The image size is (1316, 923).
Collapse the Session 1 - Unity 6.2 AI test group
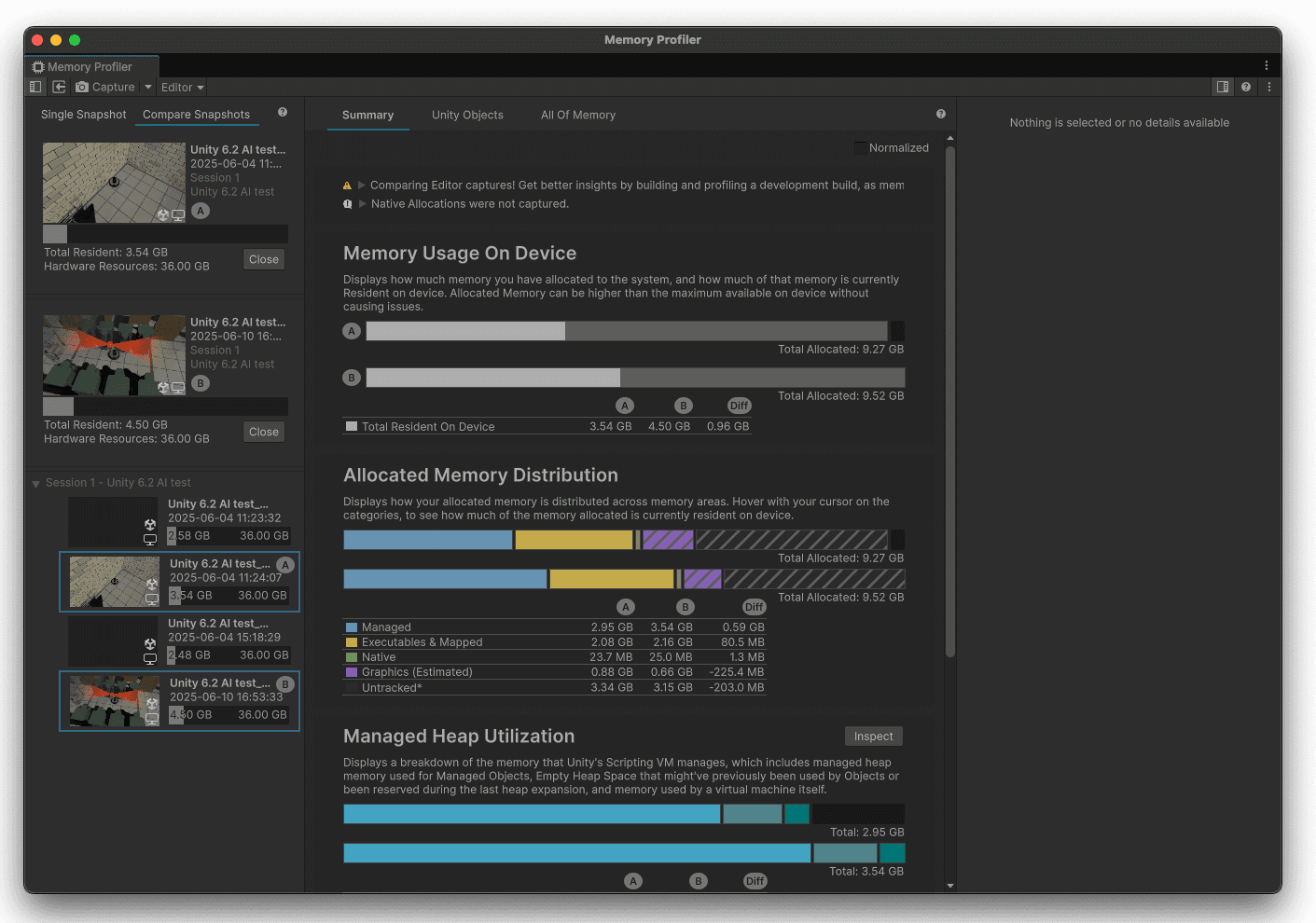pos(35,482)
